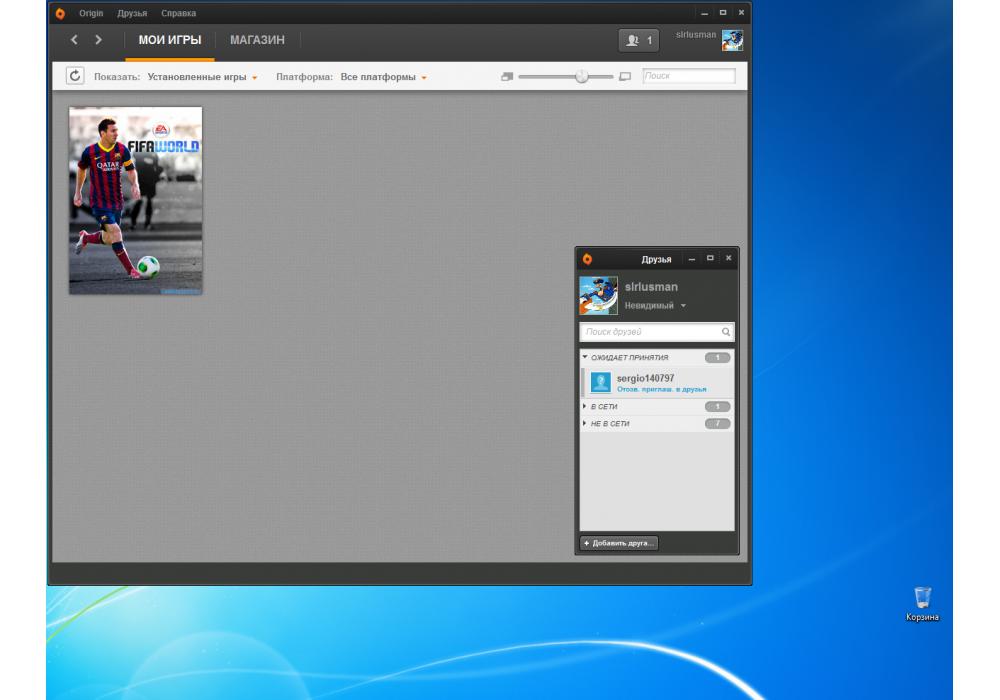The height and width of the screenshot is (700, 1000).
Task: Refresh the game library
Action: click(x=75, y=76)
